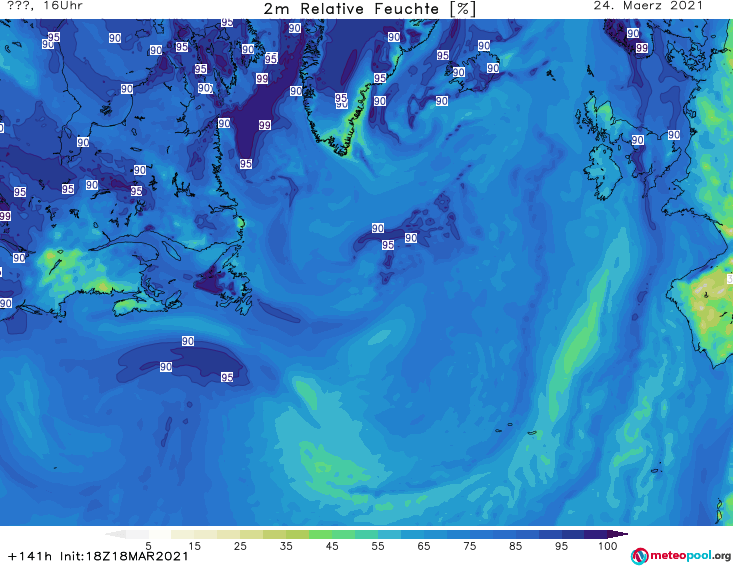Click the '25' tick label on color scale
733x566 pixels.
pos(240,546)
